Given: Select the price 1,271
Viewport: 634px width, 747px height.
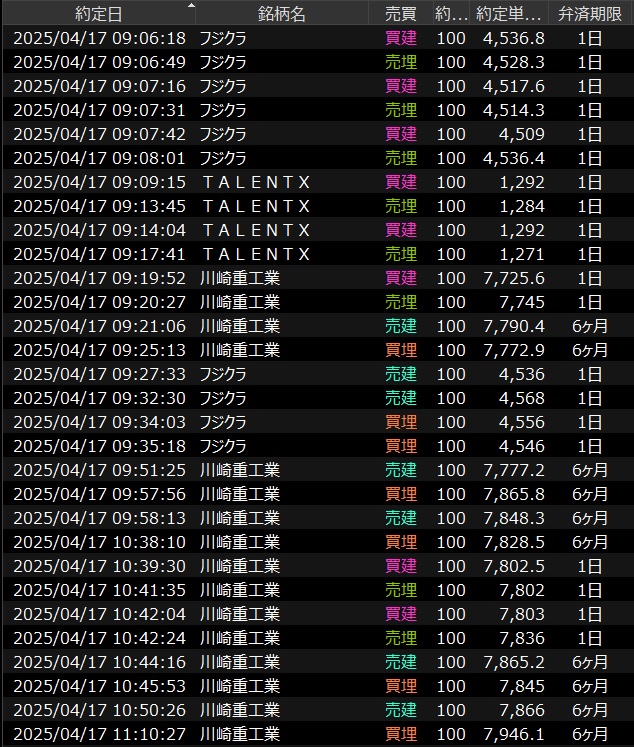Looking at the screenshot, I should [x=522, y=254].
